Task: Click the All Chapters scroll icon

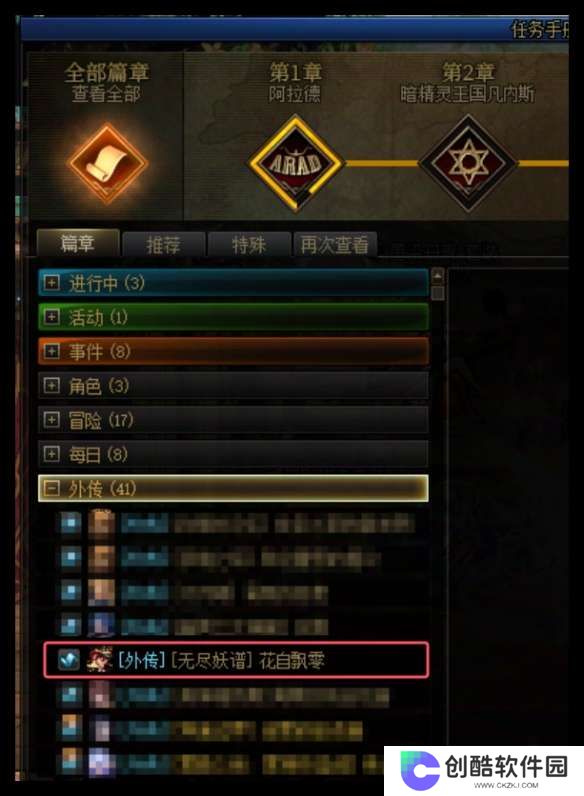Action: pos(107,164)
